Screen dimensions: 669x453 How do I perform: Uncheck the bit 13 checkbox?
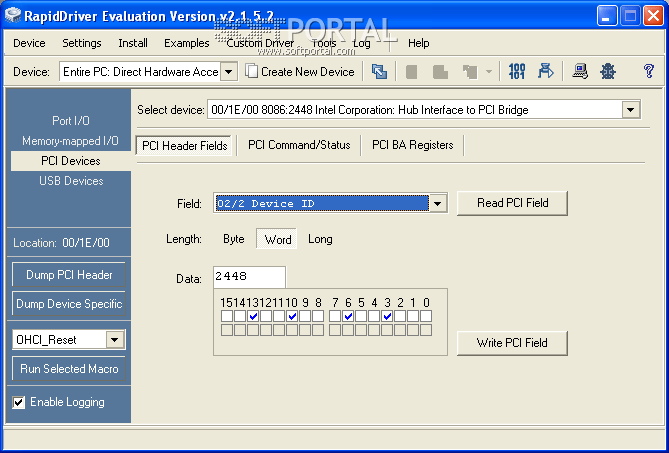[253, 316]
